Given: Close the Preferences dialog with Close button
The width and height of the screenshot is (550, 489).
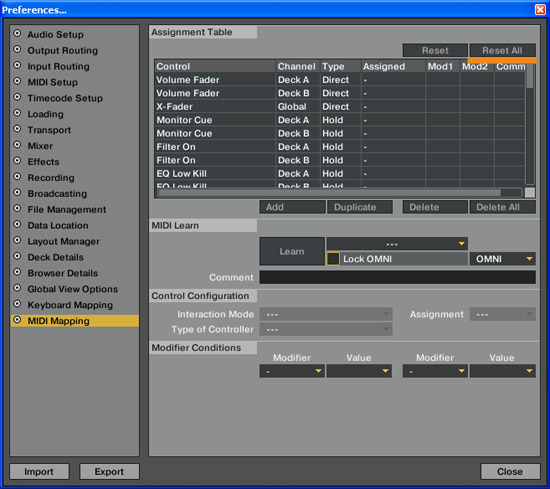Looking at the screenshot, I should 510,471.
